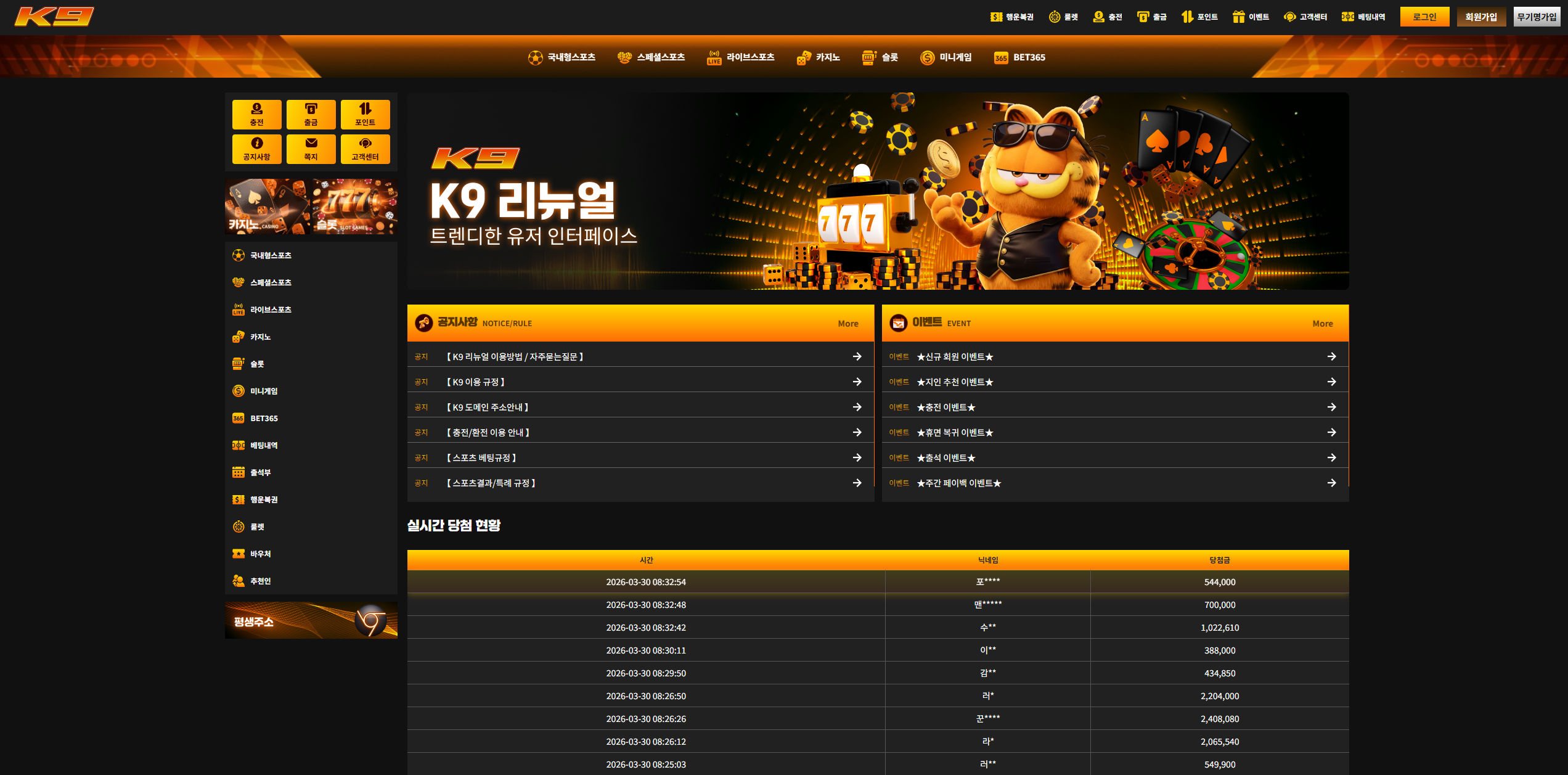Open the ★충전 이벤트★ event link
Screen dimensions: 1568x775
945,408
